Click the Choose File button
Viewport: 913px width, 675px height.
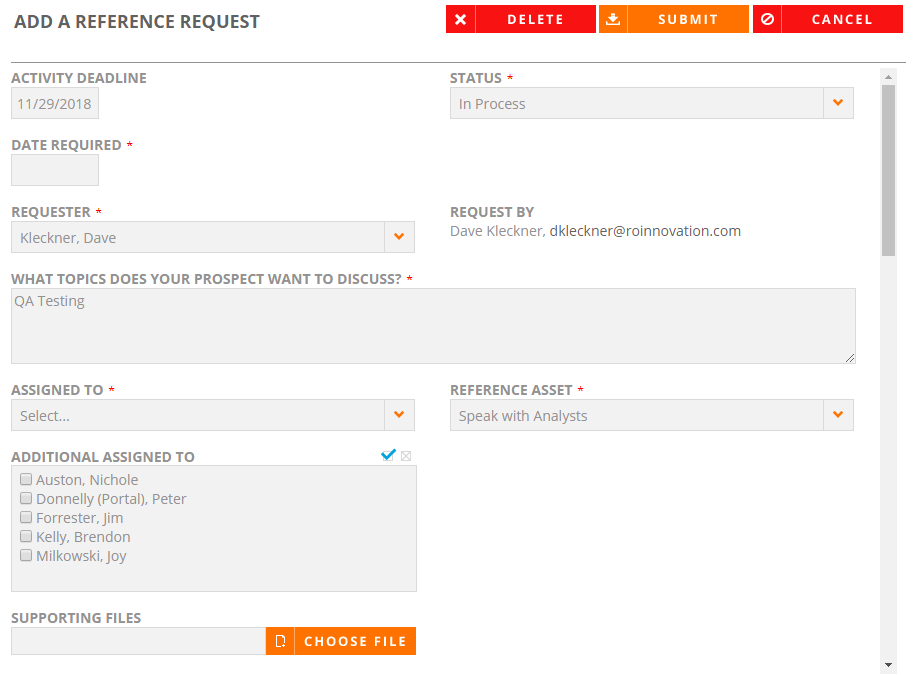[341, 641]
